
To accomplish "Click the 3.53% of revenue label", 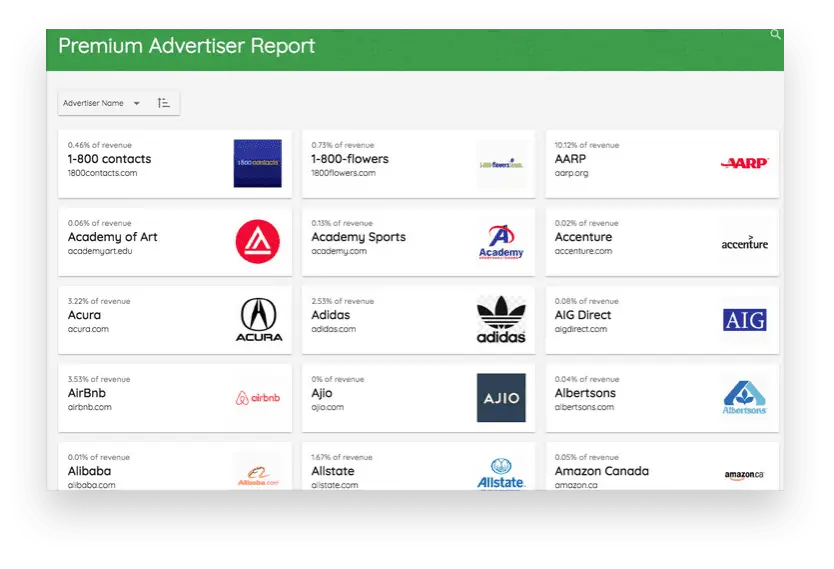I will click(x=99, y=380).
